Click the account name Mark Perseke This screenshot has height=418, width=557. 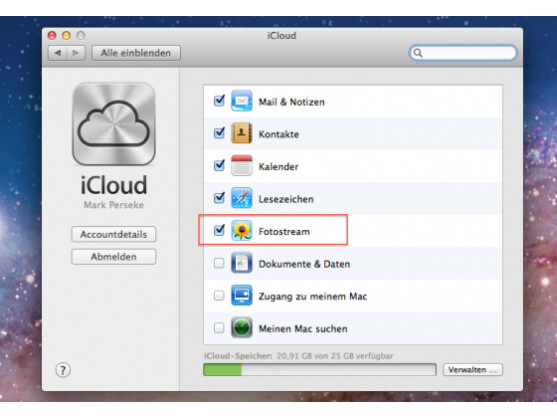114,205
